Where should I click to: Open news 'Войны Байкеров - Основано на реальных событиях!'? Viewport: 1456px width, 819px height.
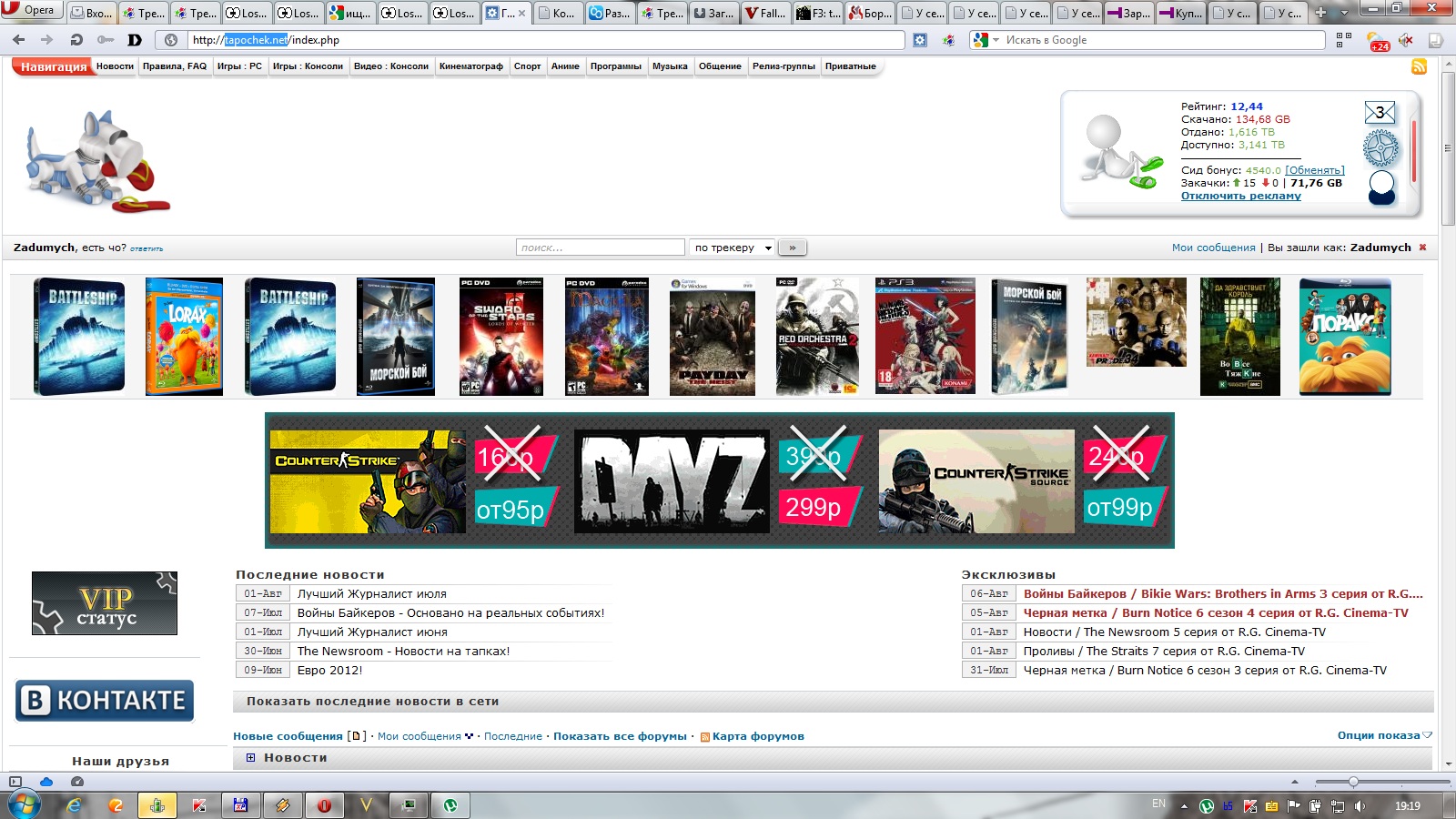click(450, 613)
